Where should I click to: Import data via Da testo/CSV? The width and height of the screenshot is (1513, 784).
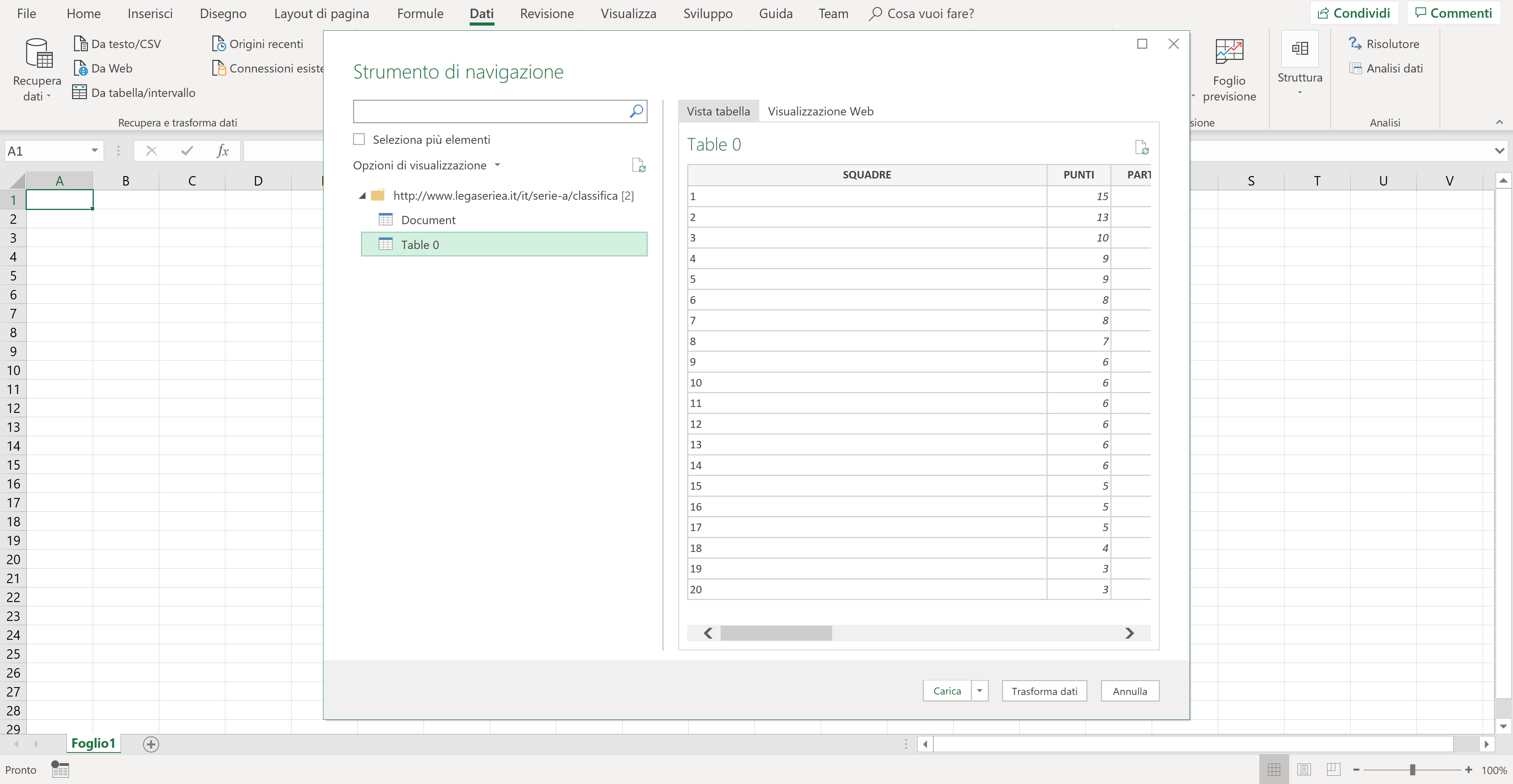pyautogui.click(x=117, y=43)
